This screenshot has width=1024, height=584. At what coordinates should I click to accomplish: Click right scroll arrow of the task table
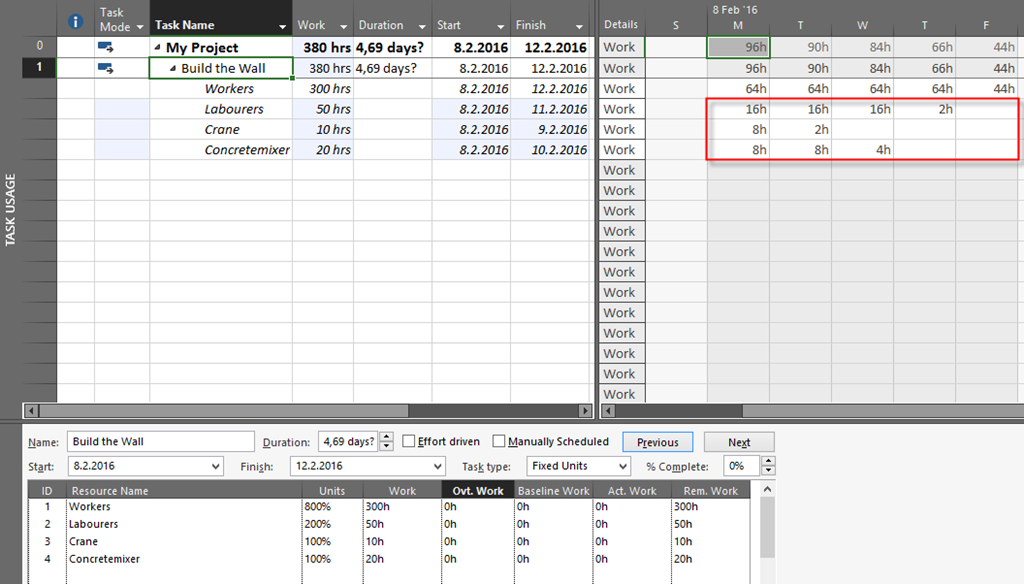pyautogui.click(x=586, y=410)
